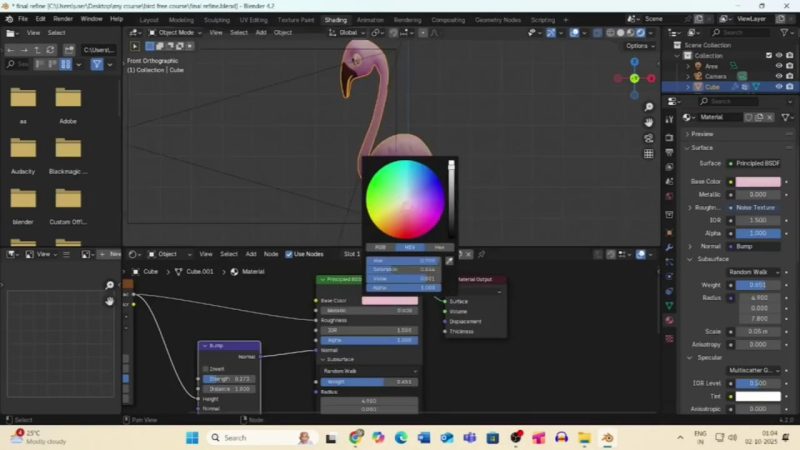Click the node editor zoom magnifier
Image resolution: width=800 pixels, height=450 pixels.
click(x=110, y=285)
